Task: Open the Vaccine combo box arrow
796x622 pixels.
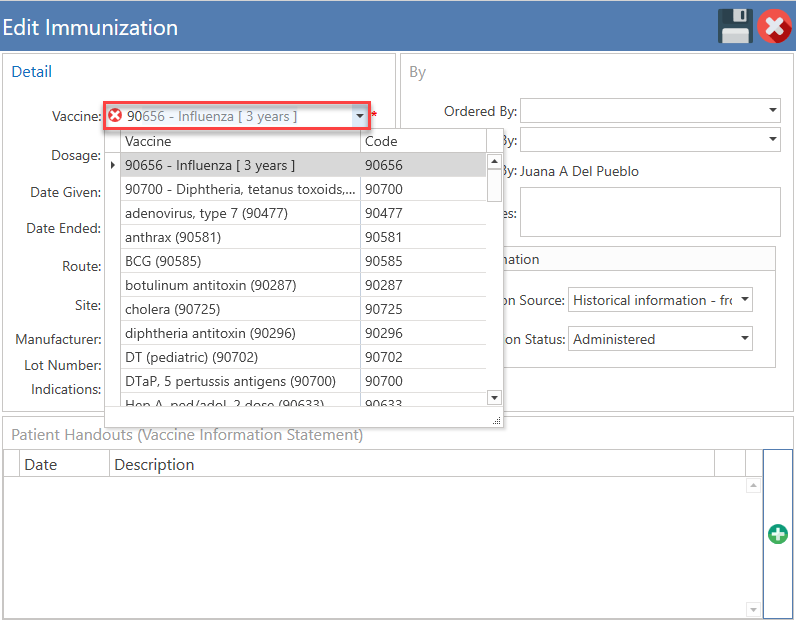Action: [x=359, y=116]
